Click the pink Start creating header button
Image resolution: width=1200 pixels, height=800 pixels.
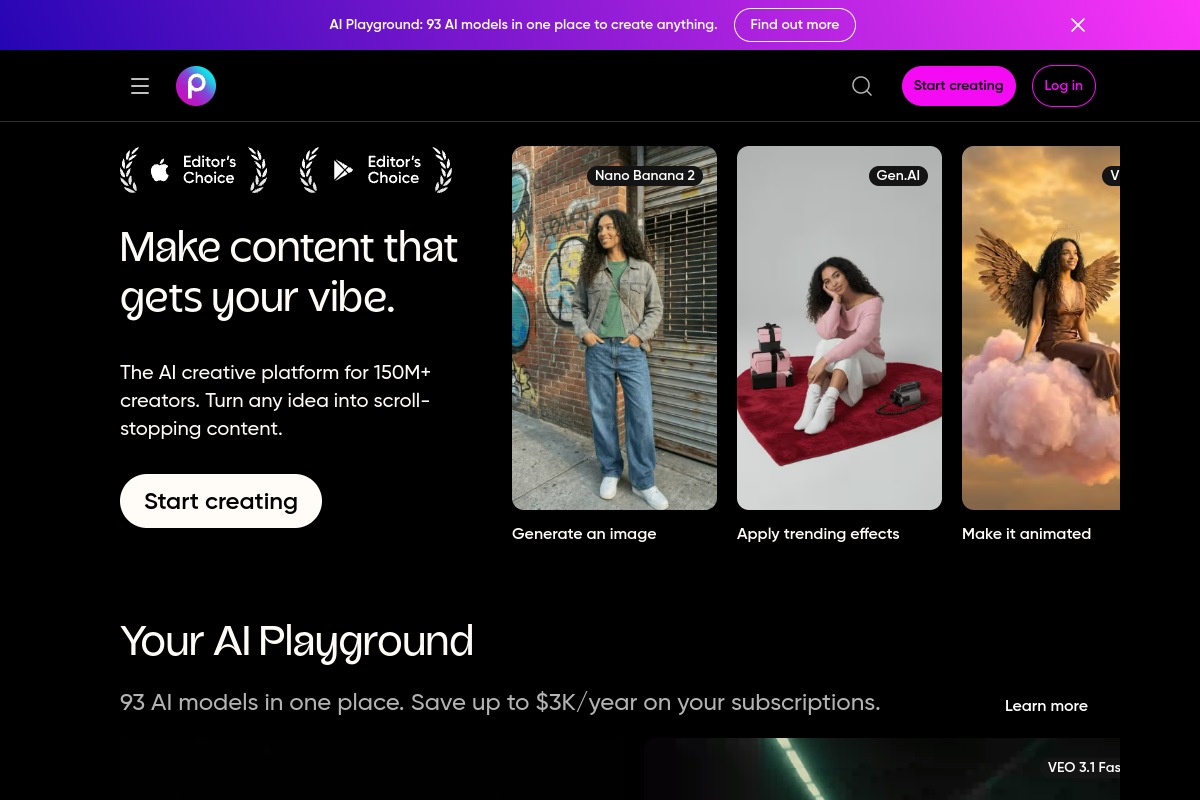point(958,86)
